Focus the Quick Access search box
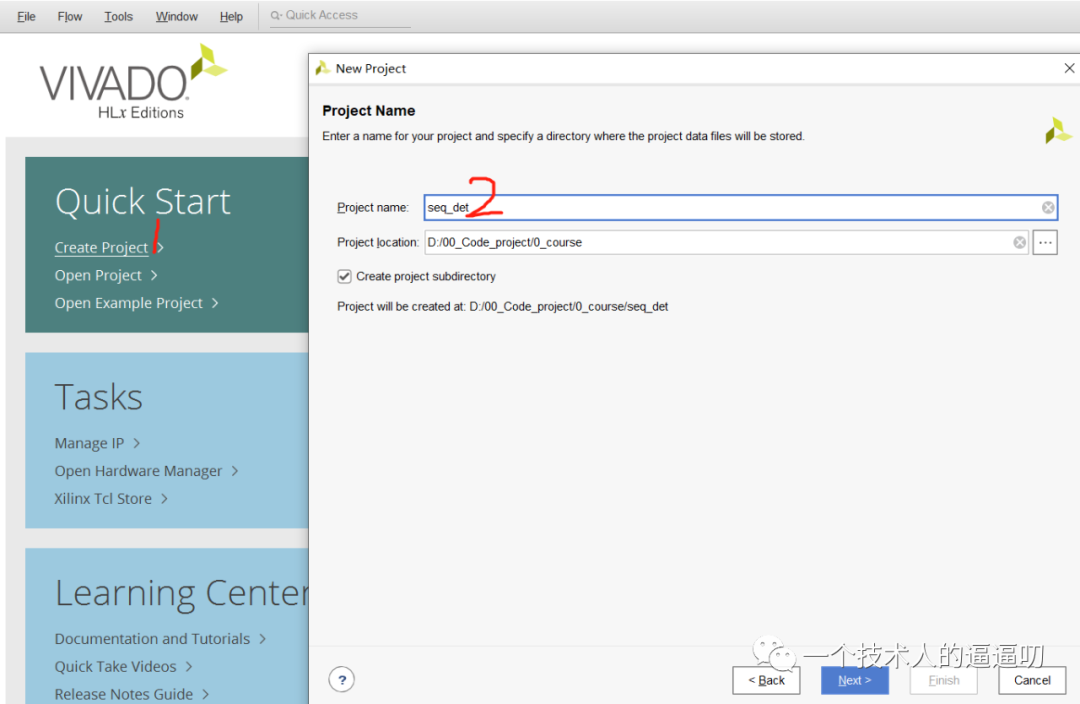This screenshot has width=1080, height=704. pos(340,15)
